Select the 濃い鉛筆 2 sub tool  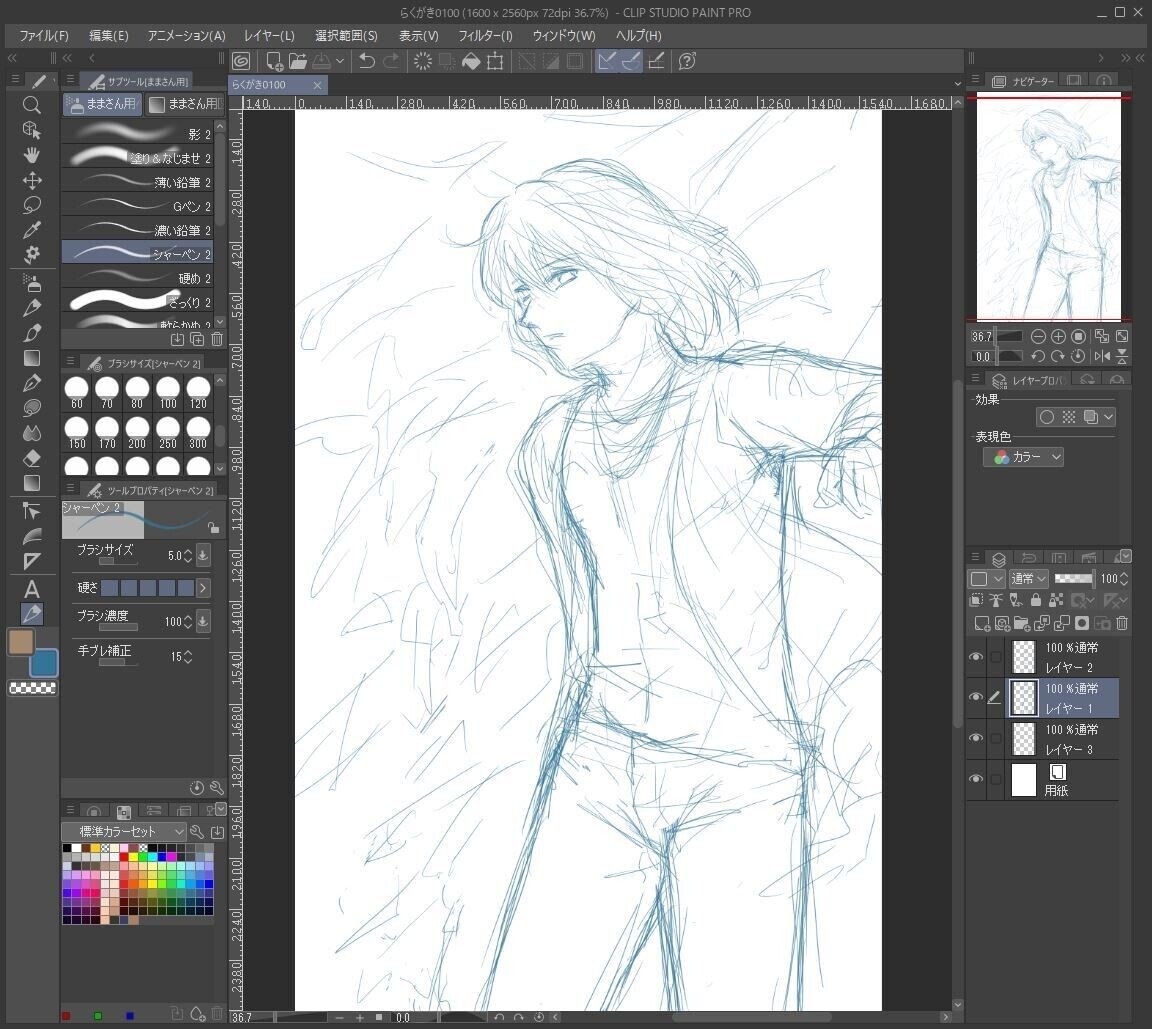[137, 230]
